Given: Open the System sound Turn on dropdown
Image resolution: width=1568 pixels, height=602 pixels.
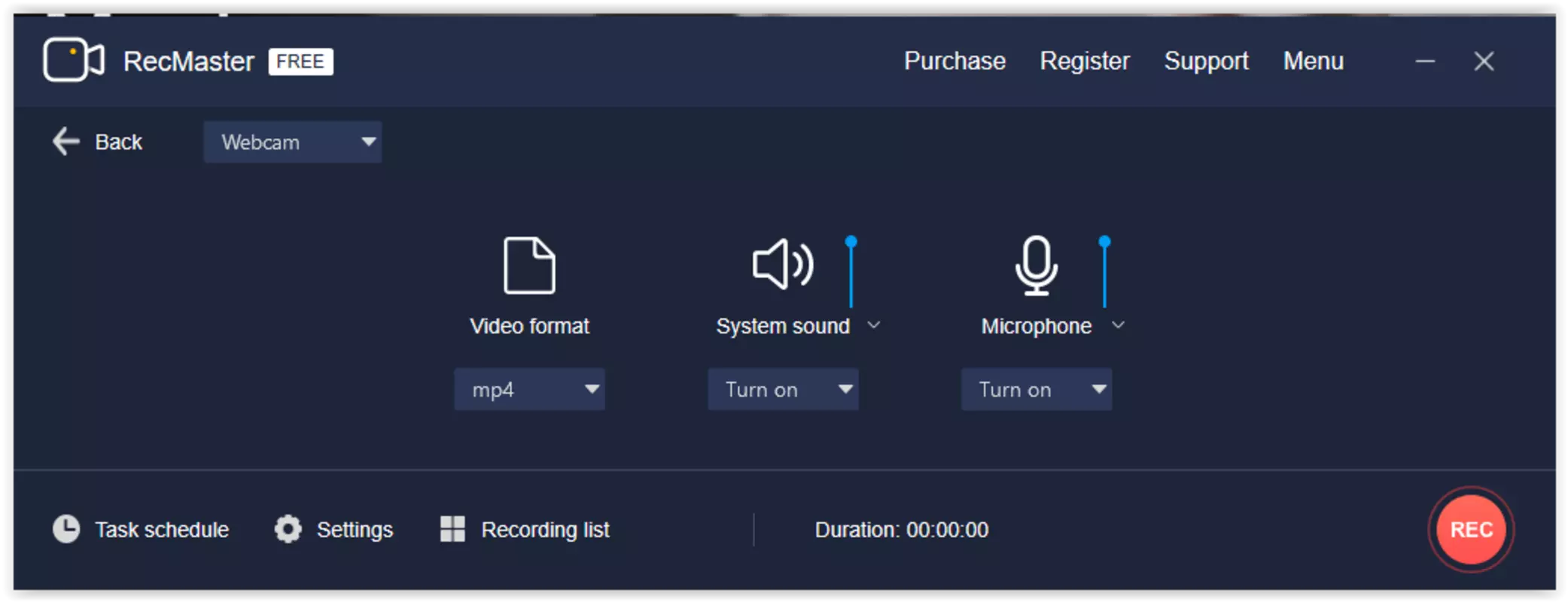Looking at the screenshot, I should point(783,389).
